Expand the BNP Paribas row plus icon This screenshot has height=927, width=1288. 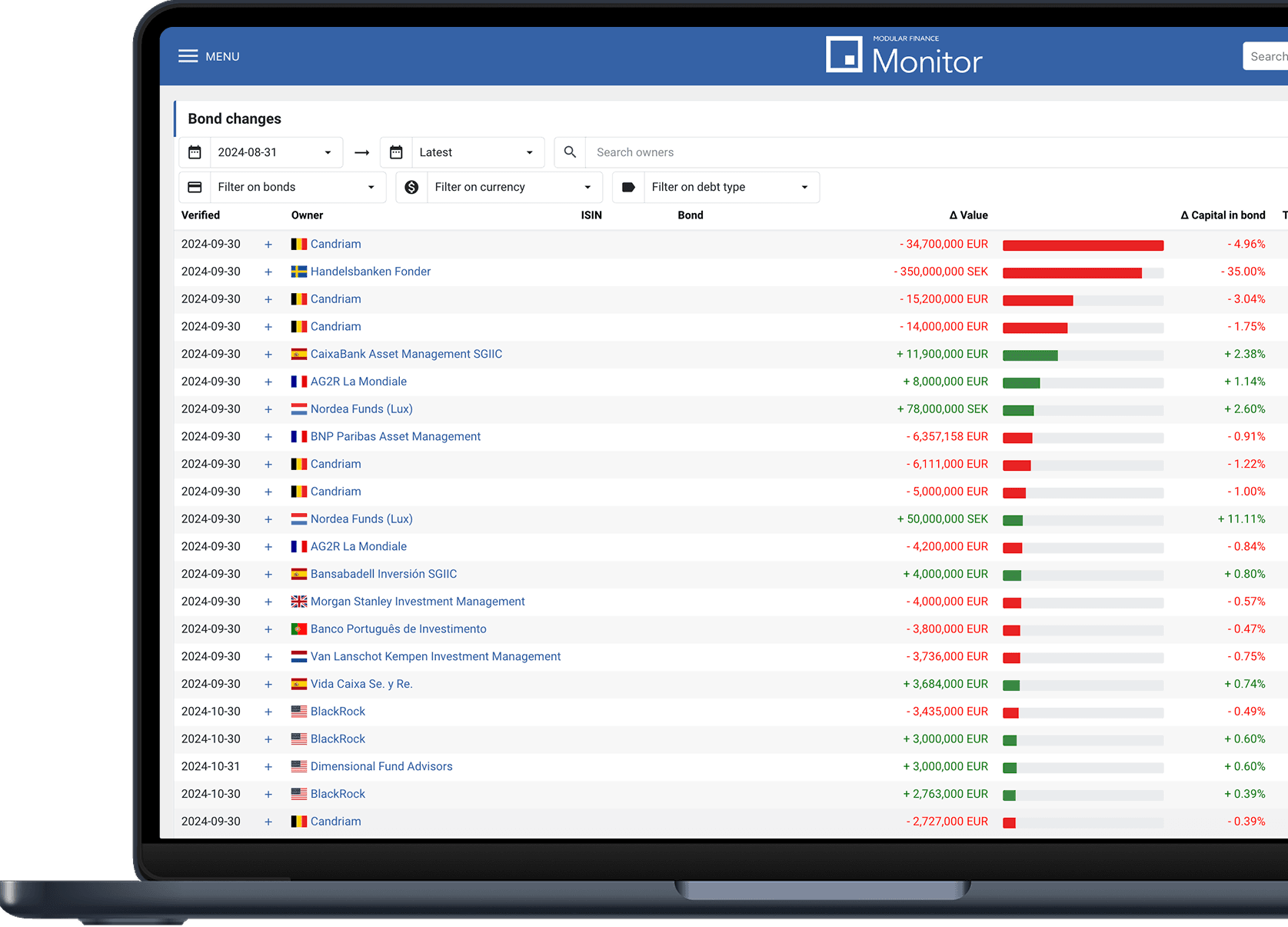pyautogui.click(x=268, y=437)
